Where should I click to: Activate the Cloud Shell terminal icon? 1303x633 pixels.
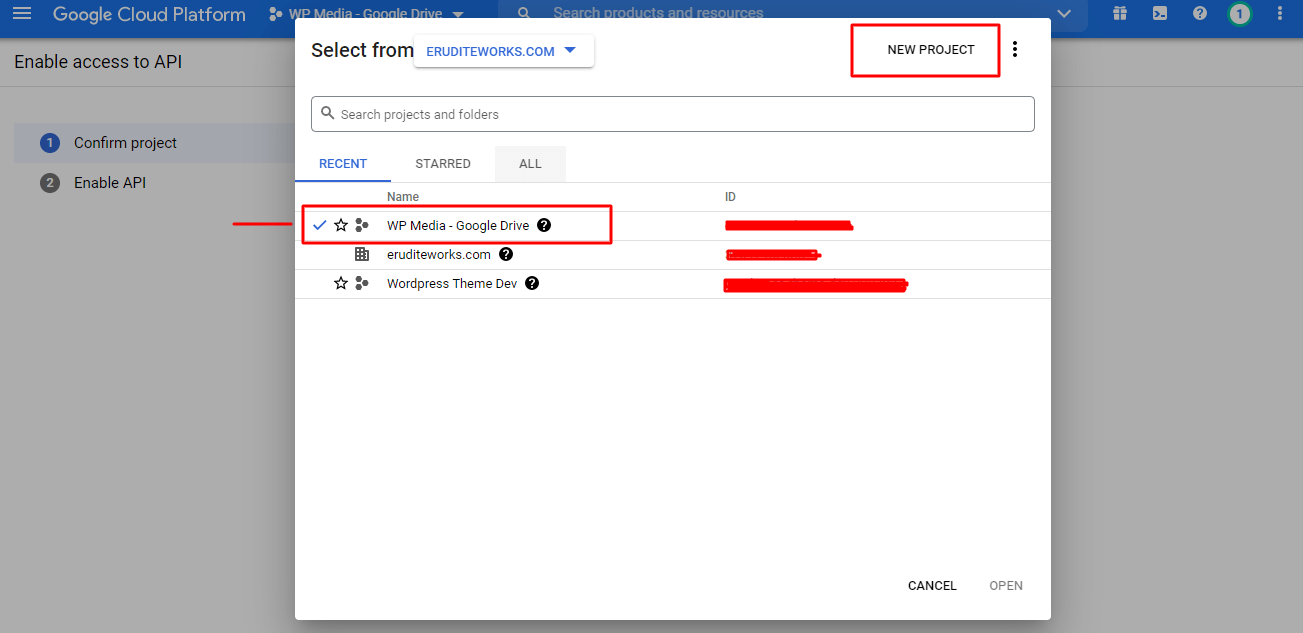[x=1160, y=14]
